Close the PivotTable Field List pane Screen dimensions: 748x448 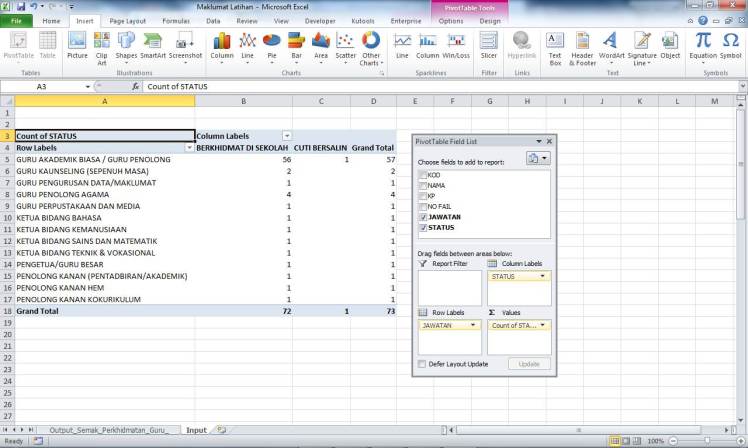[x=549, y=142]
